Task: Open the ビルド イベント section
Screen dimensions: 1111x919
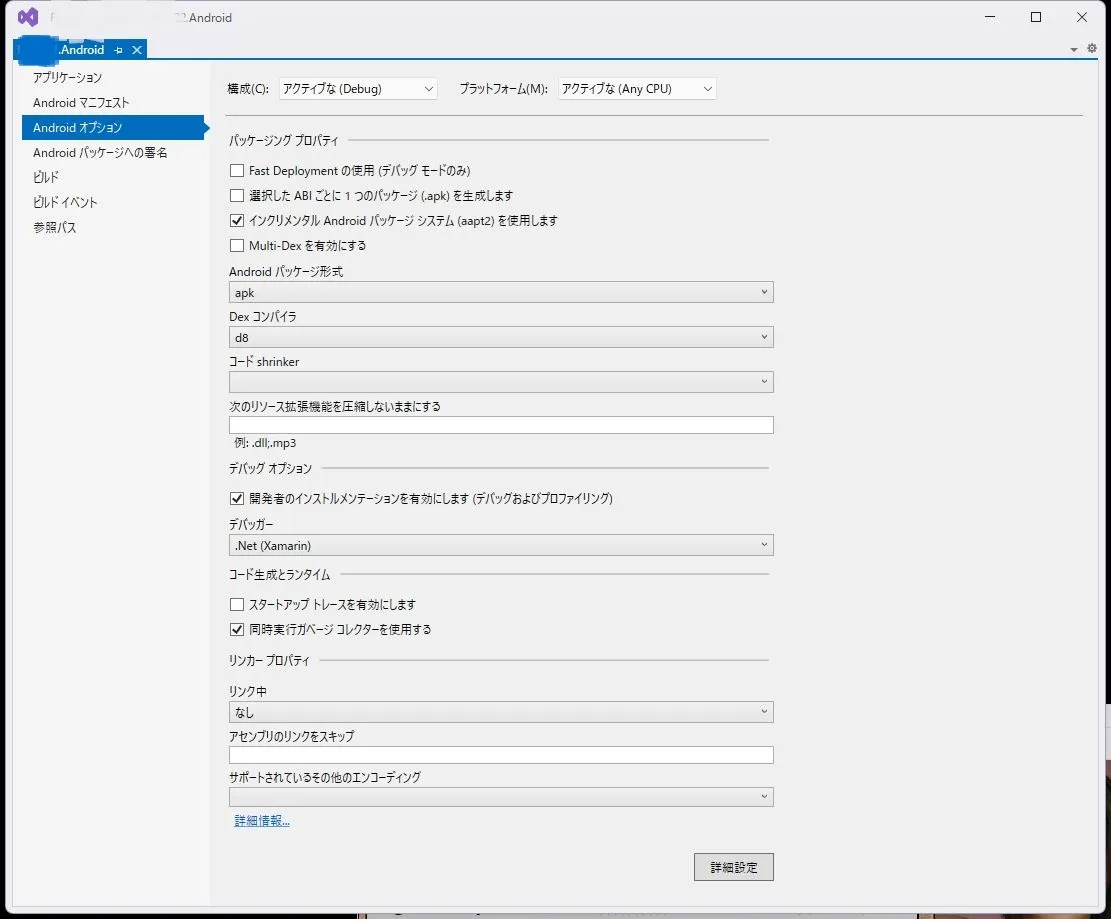Action: point(65,202)
